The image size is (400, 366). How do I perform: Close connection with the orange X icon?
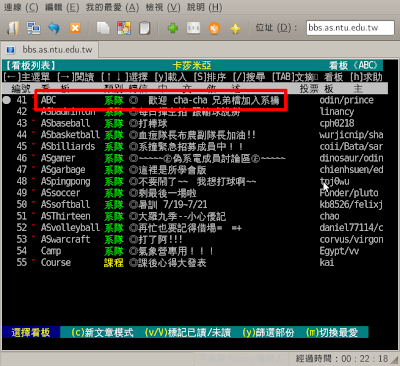[x=75, y=28]
